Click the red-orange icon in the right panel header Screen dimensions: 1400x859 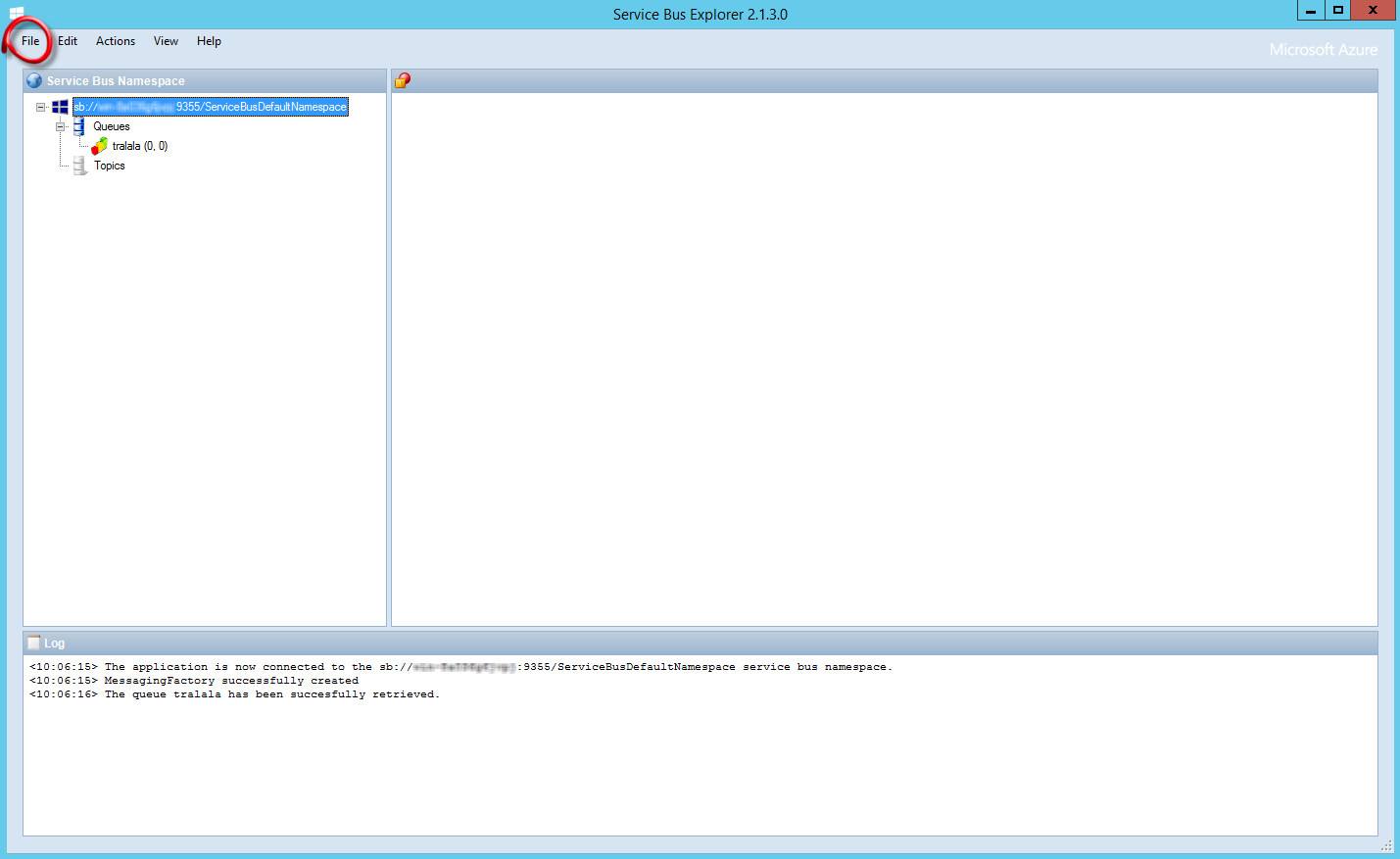[x=403, y=81]
